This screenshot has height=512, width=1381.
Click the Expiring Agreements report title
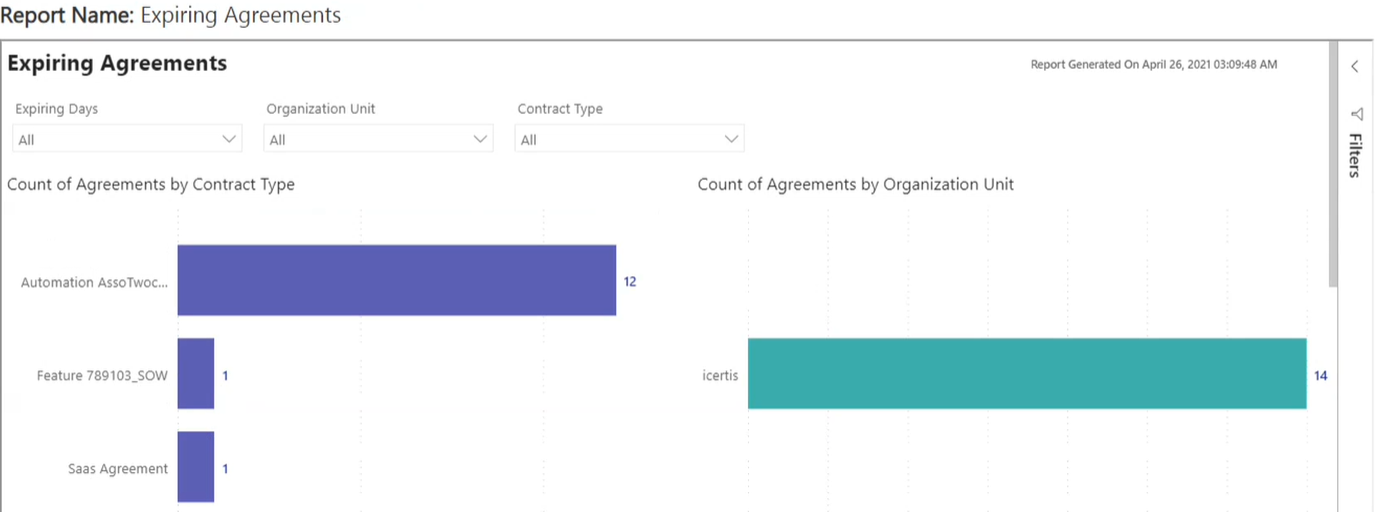(117, 63)
